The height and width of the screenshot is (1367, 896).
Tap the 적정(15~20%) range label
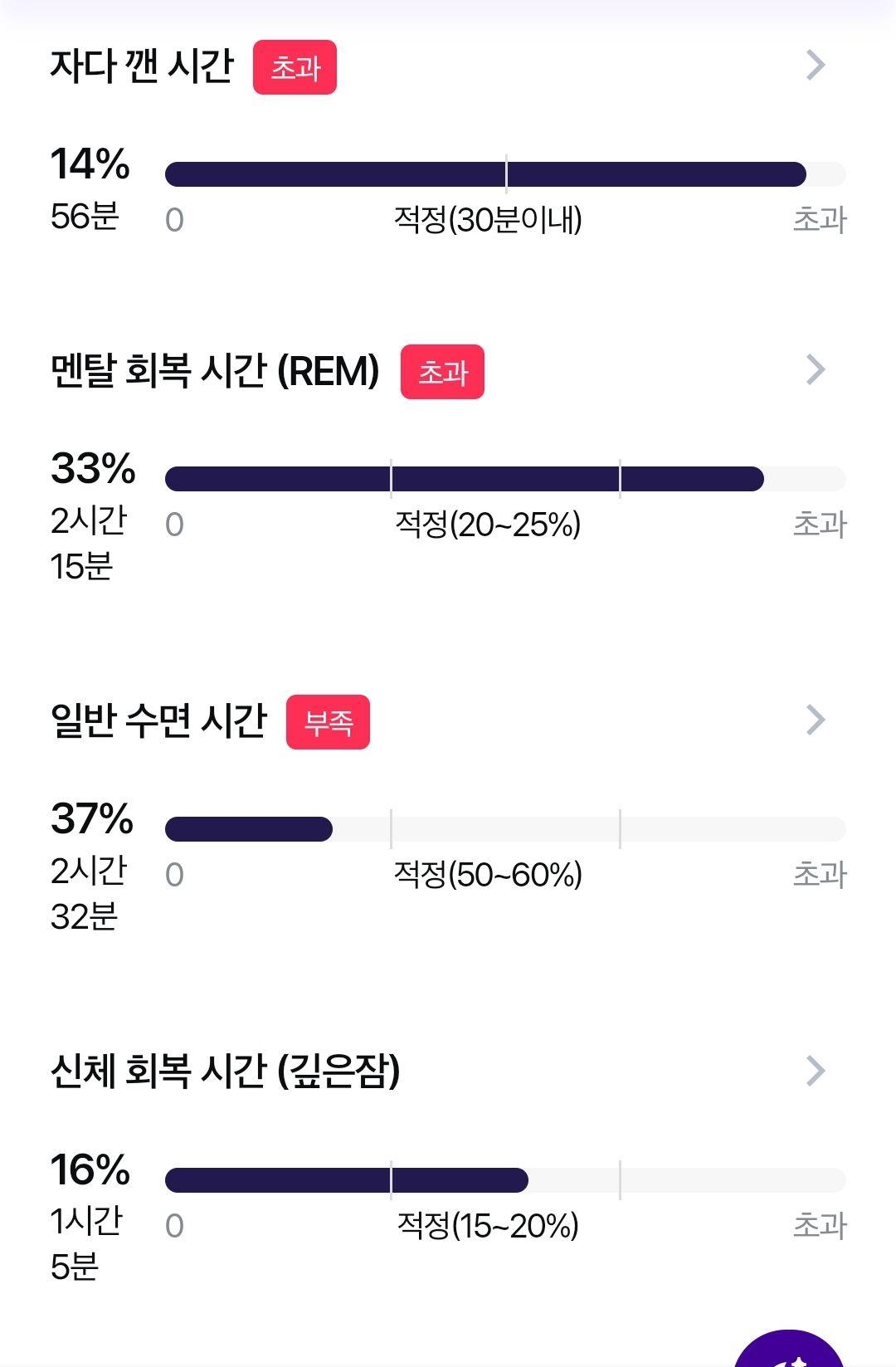coord(488,1226)
